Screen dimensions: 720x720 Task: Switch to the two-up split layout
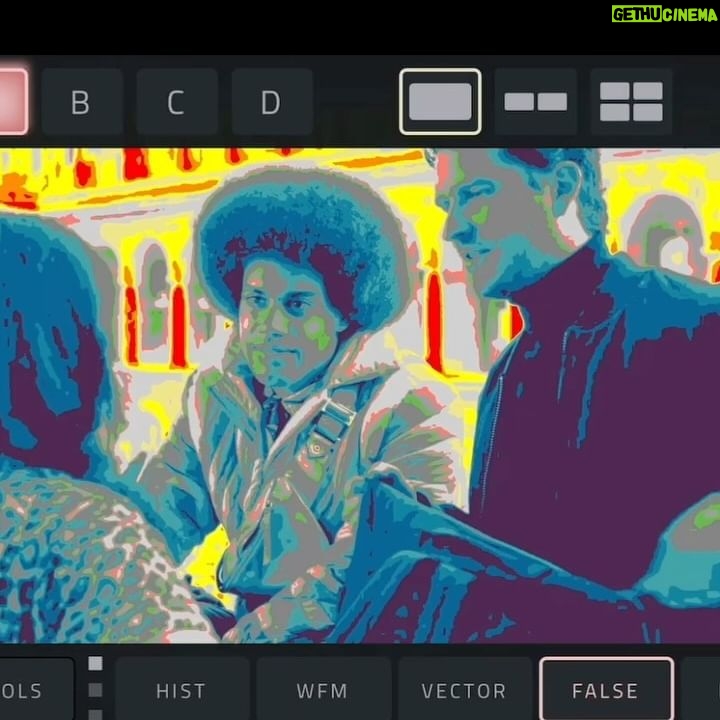click(x=535, y=102)
